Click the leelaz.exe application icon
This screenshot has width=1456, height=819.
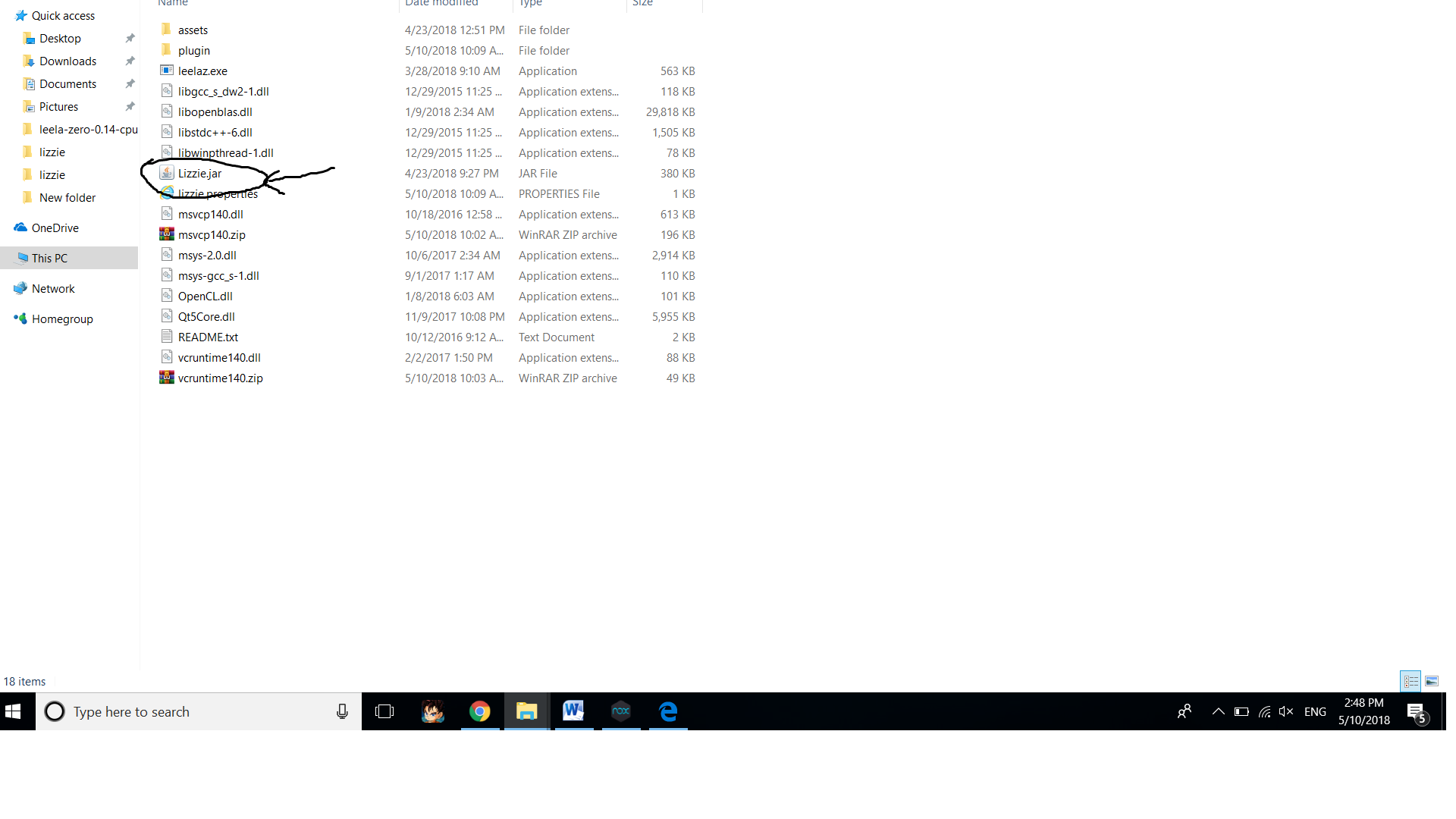(x=167, y=71)
